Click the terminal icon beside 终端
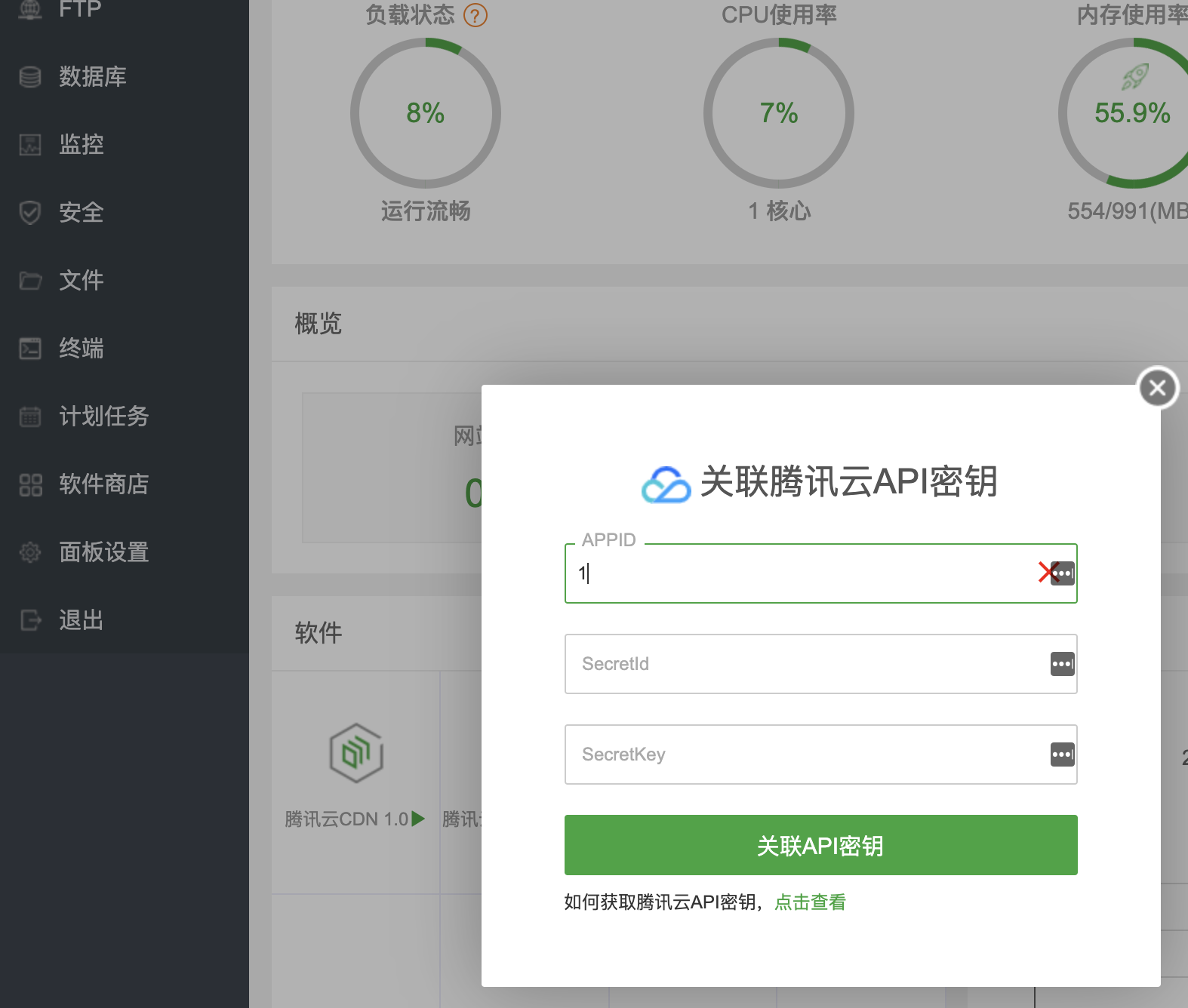The image size is (1188, 1008). 30,349
